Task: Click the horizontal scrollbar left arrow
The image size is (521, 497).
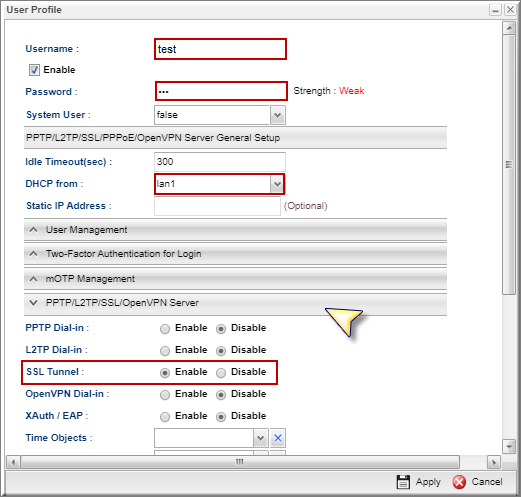Action: (13, 462)
